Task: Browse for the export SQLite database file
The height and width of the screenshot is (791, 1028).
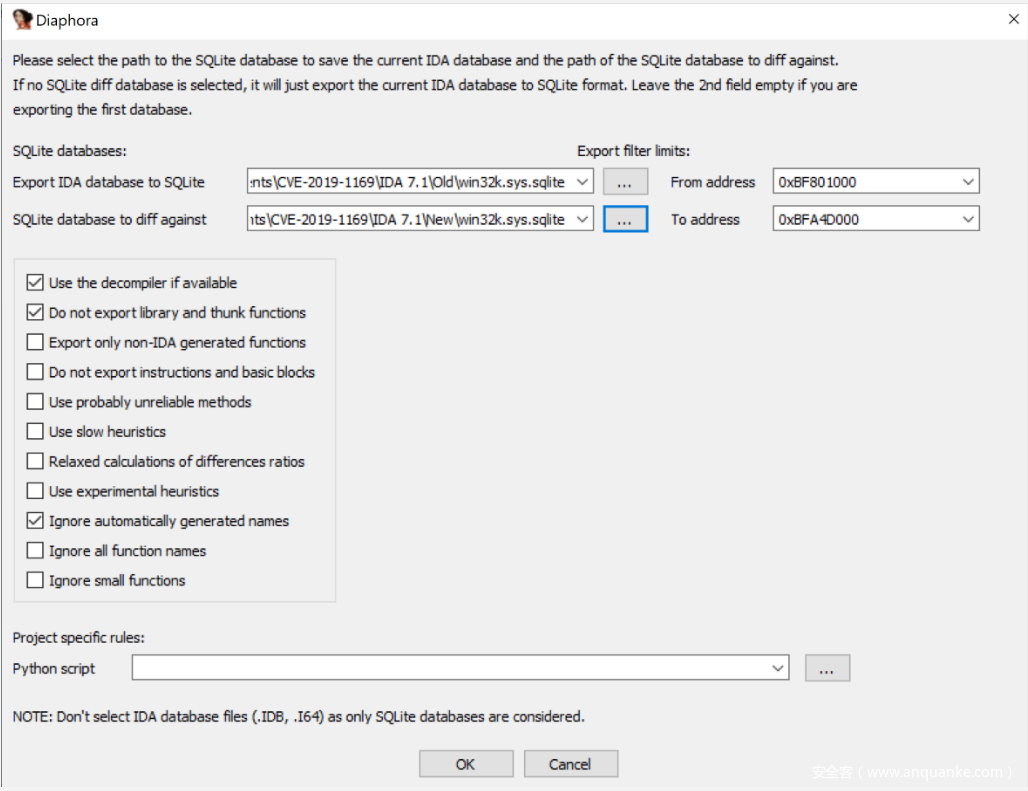Action: click(x=625, y=182)
